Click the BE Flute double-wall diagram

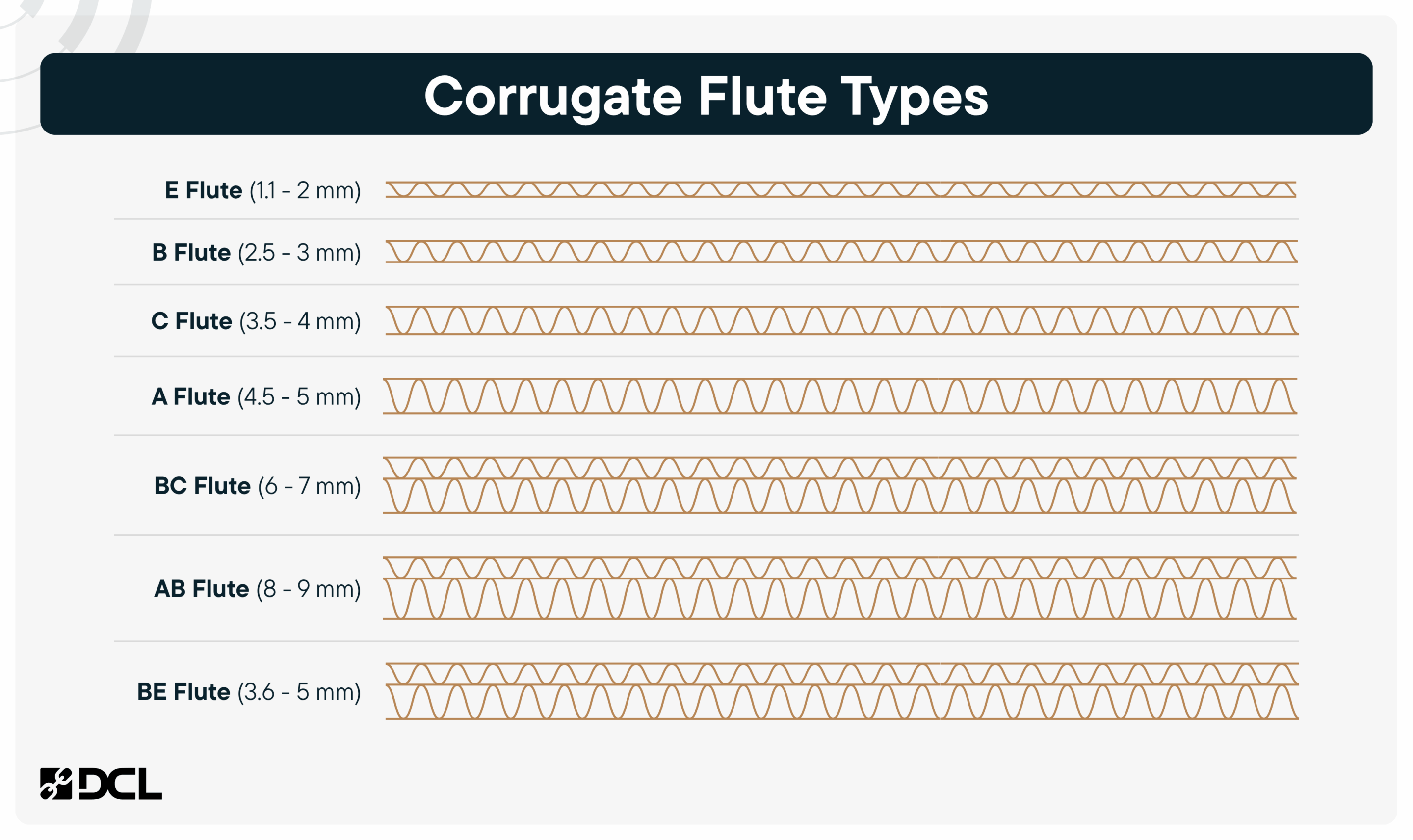coord(842,692)
